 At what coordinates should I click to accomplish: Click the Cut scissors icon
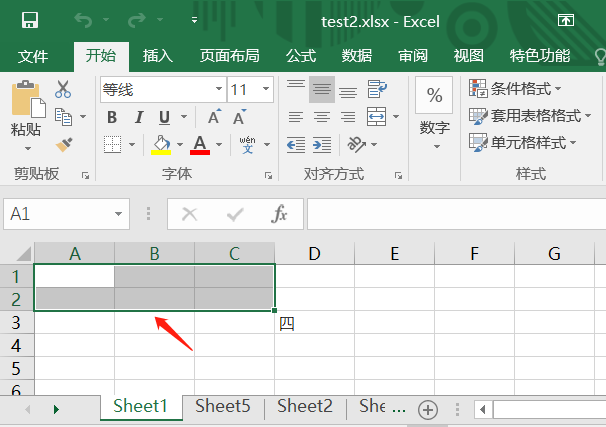[64, 89]
